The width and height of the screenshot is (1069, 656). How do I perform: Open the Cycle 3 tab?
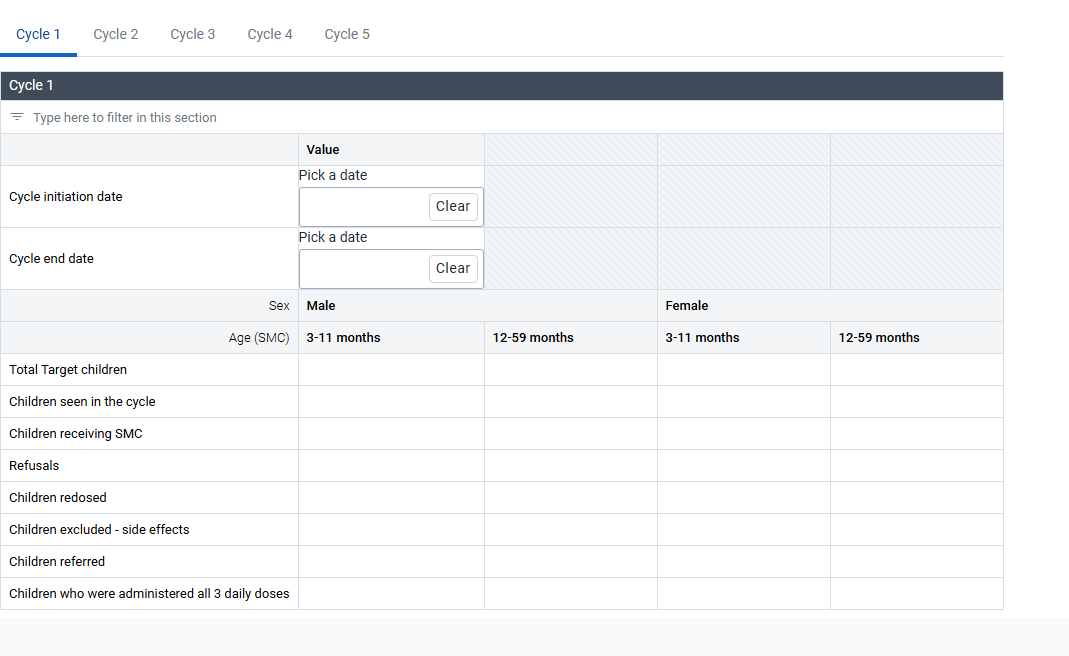[x=193, y=34]
